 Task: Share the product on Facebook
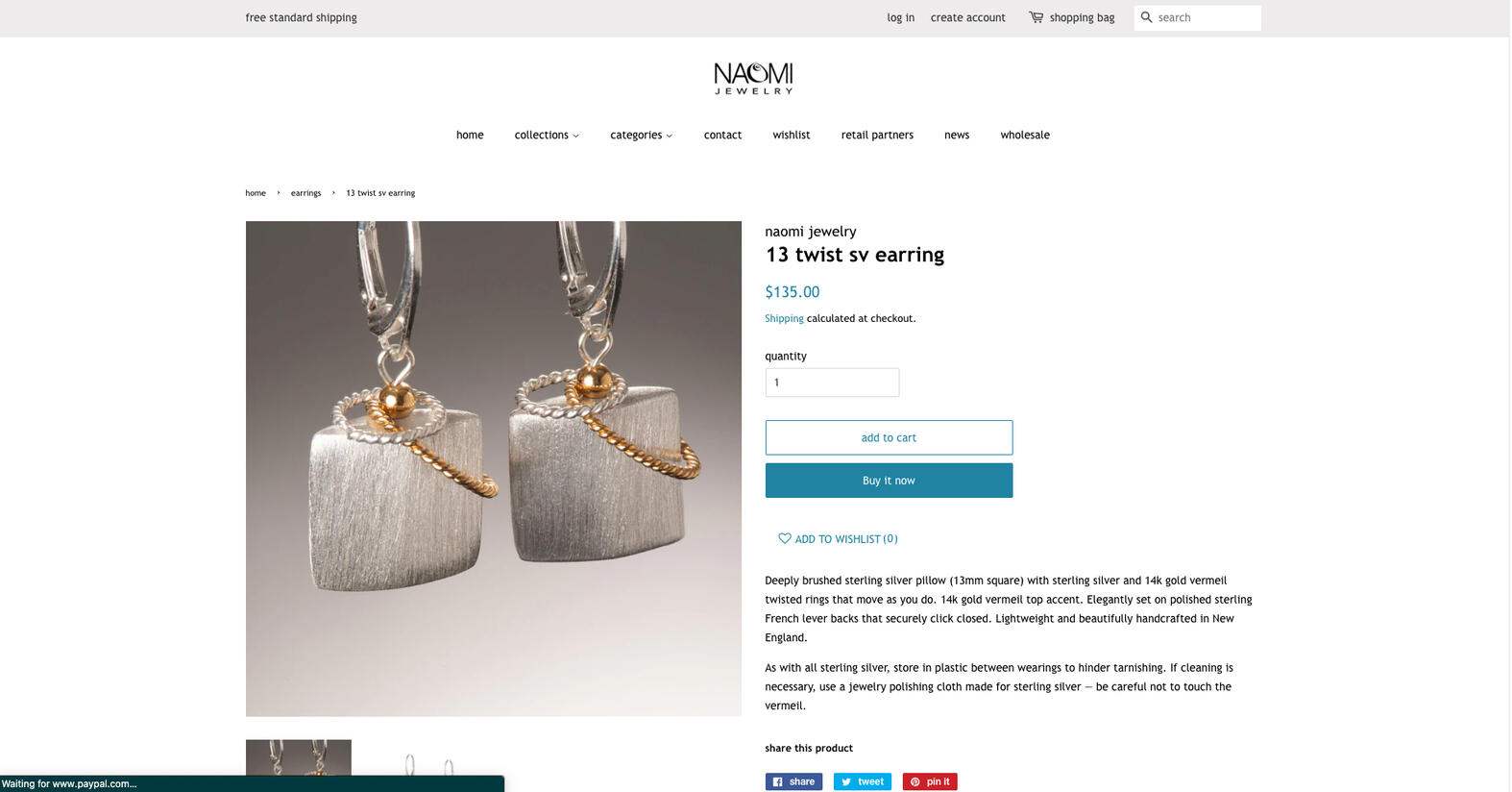[x=793, y=781]
